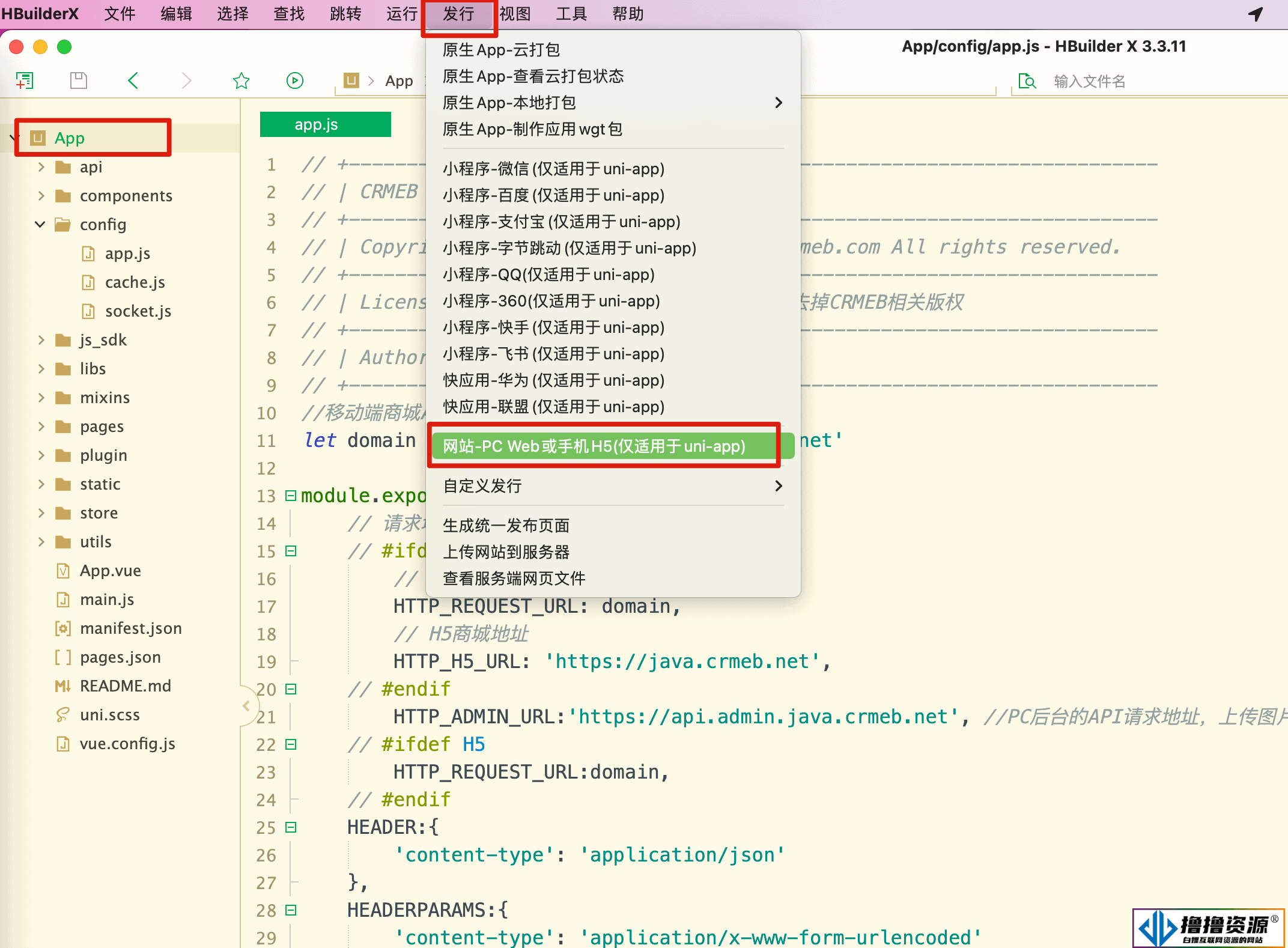Click the save file toolbar icon
The width and height of the screenshot is (1288, 948).
(x=79, y=80)
